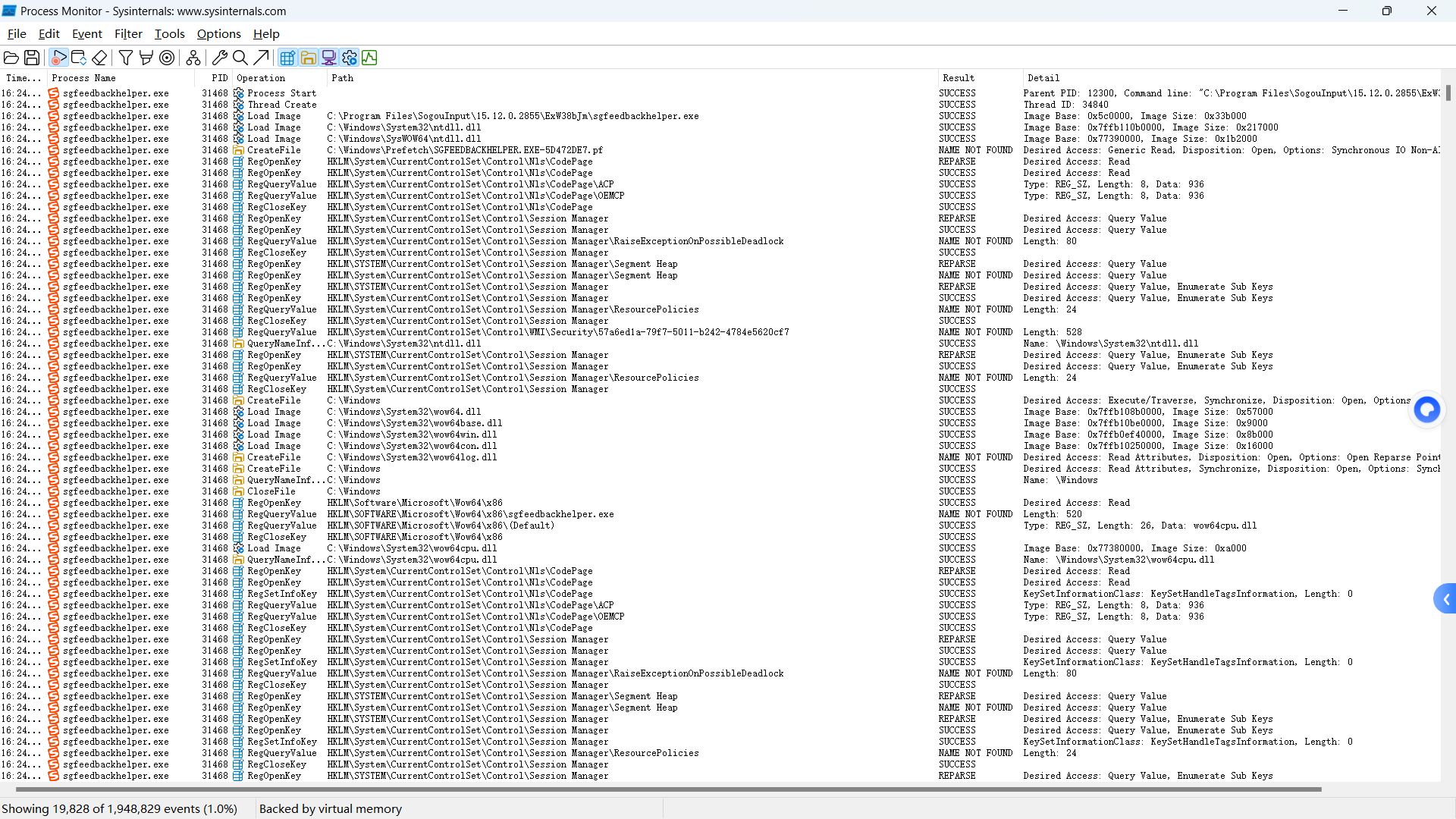This screenshot has height=819, width=1456.
Task: Select the Process Start event row
Action: pyautogui.click(x=720, y=93)
